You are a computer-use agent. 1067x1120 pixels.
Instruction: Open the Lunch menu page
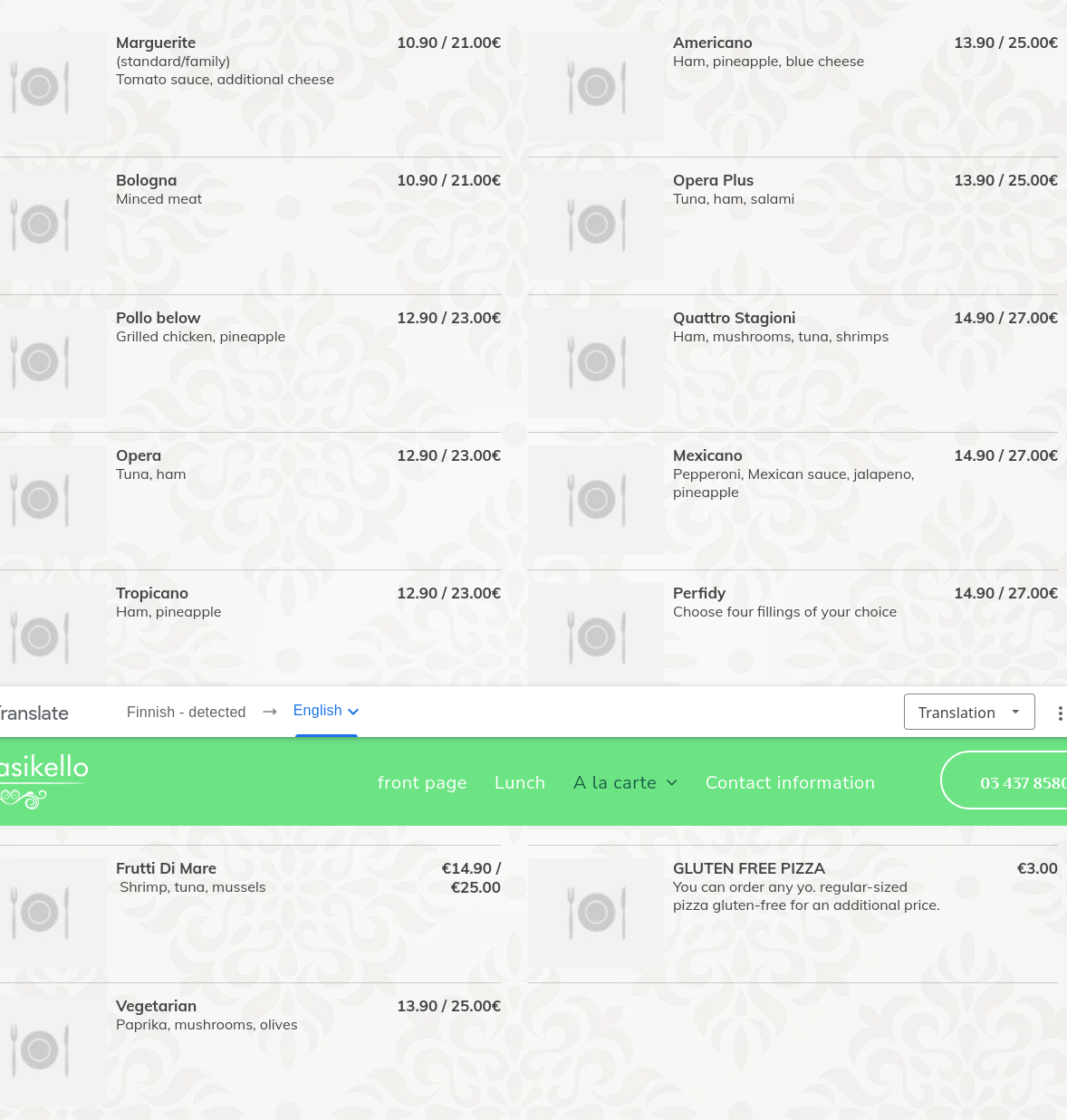point(520,782)
